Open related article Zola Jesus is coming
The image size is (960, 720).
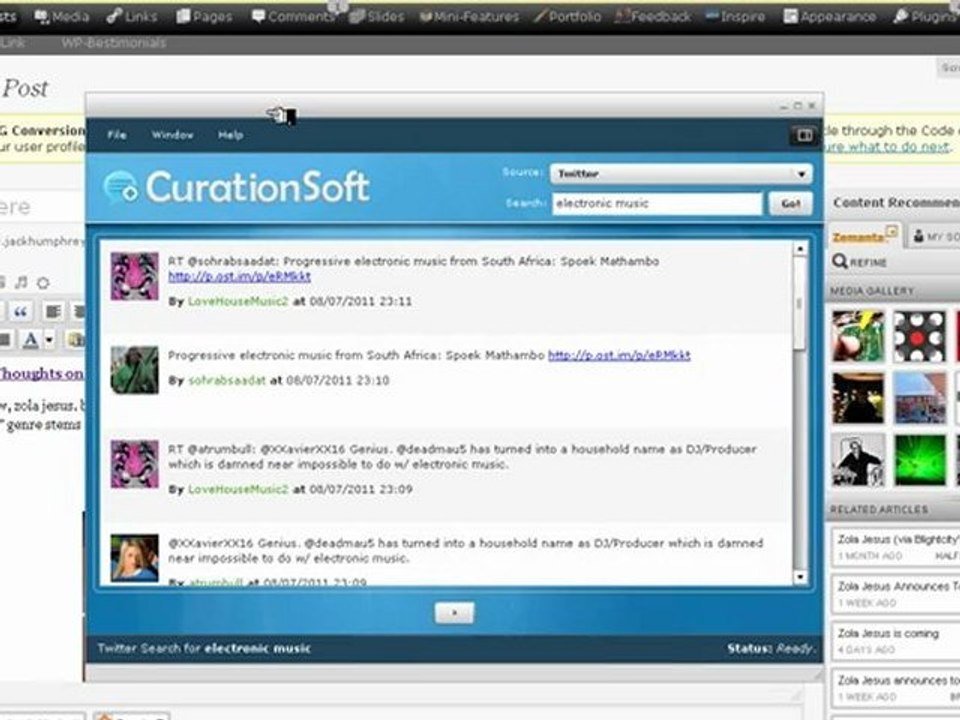pos(888,634)
